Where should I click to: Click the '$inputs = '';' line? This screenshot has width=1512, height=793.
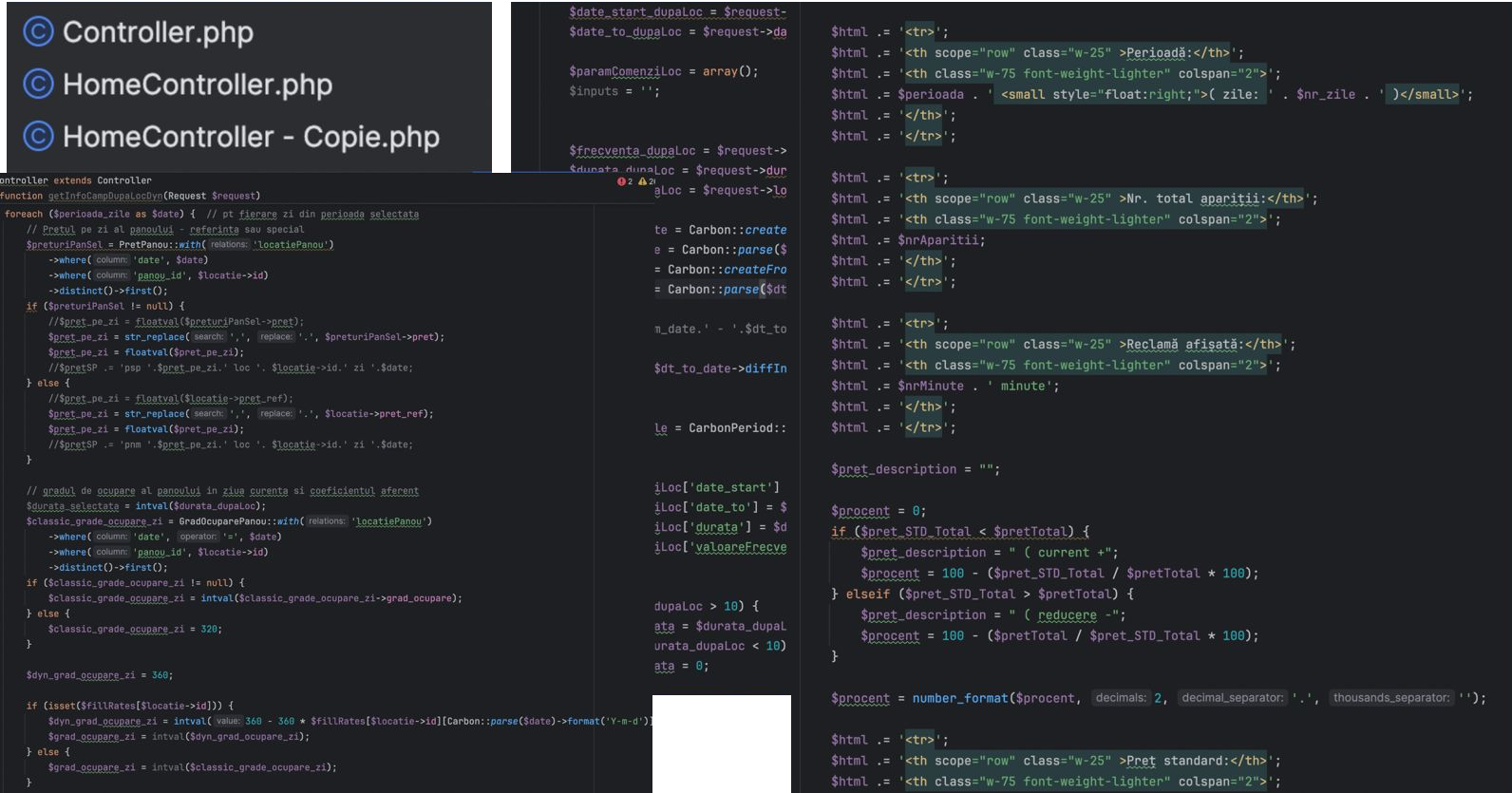coord(614,91)
